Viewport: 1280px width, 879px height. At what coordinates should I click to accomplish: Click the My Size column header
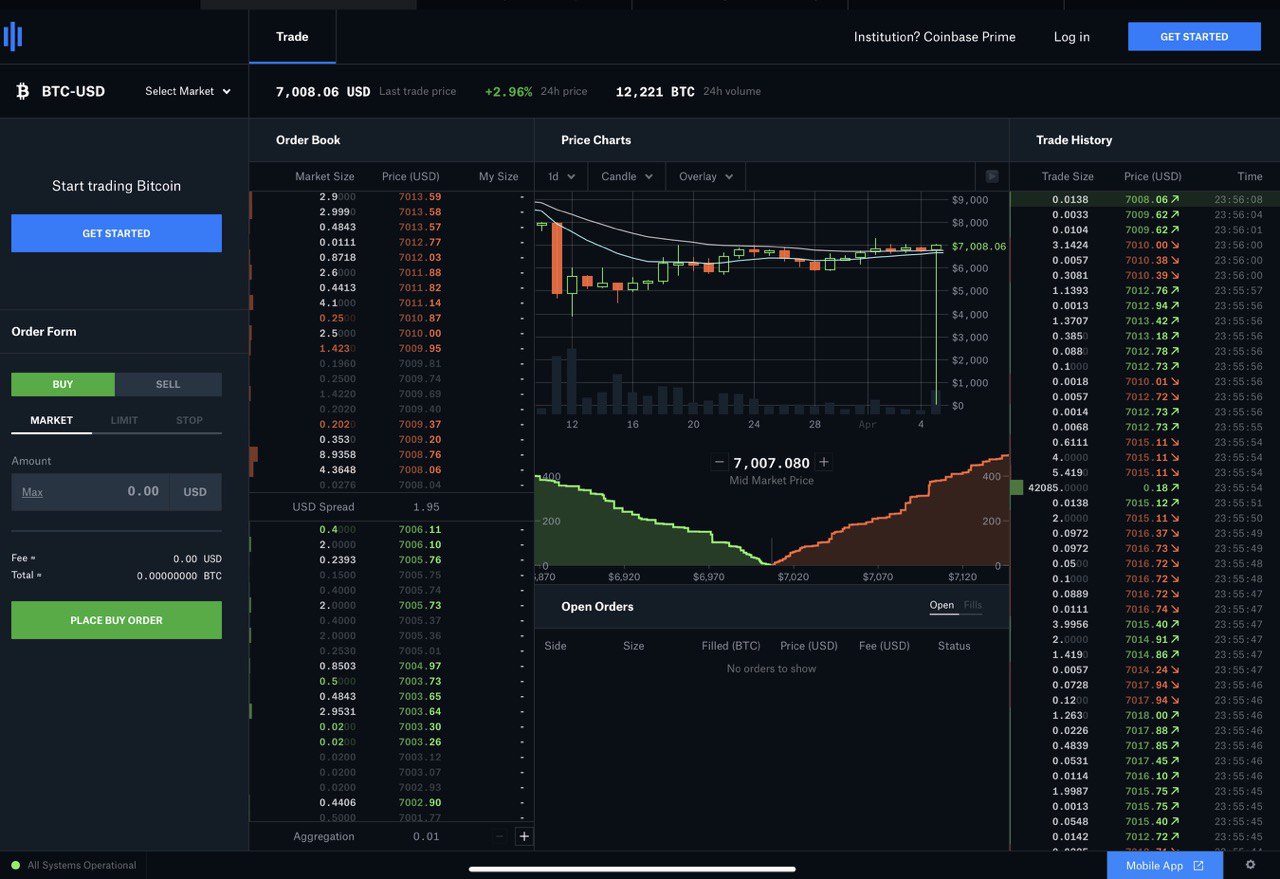(x=498, y=177)
